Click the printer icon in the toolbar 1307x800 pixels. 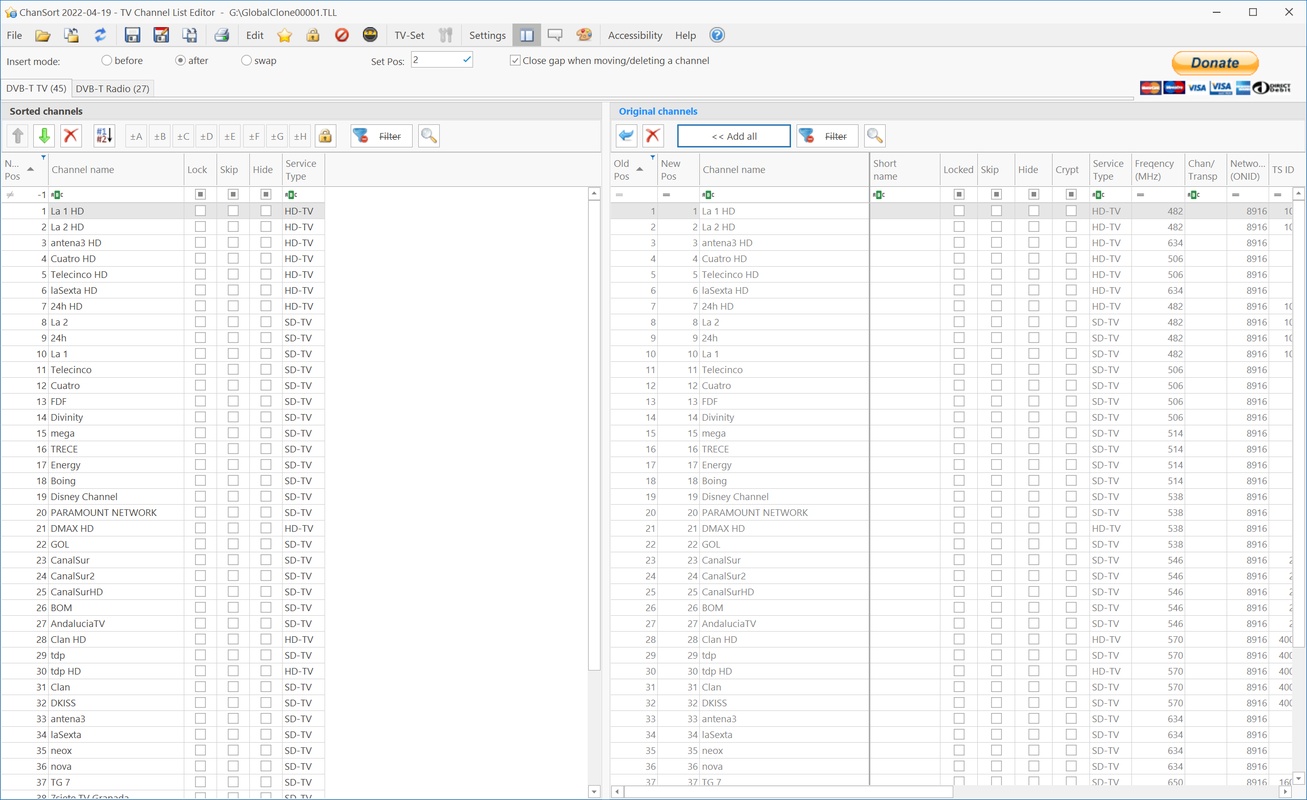tap(221, 35)
